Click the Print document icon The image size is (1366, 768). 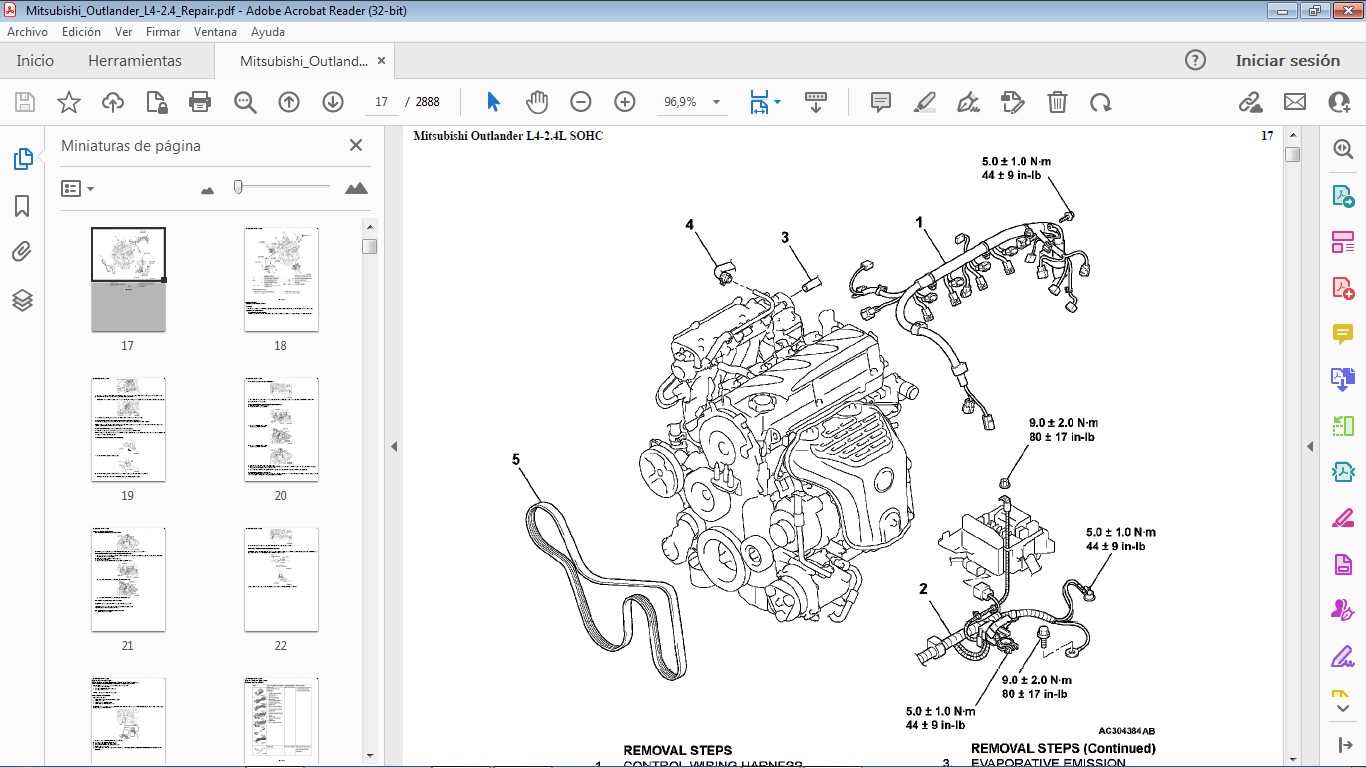tap(200, 102)
